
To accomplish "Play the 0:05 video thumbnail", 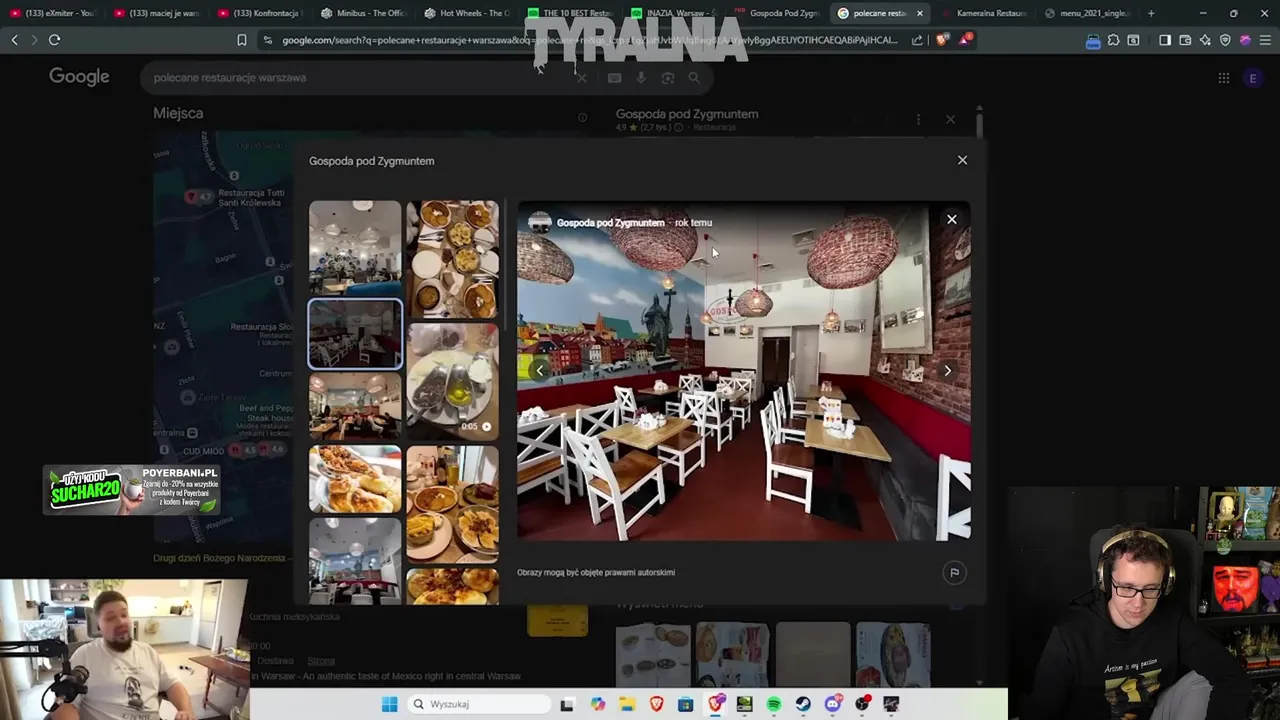I will (452, 381).
